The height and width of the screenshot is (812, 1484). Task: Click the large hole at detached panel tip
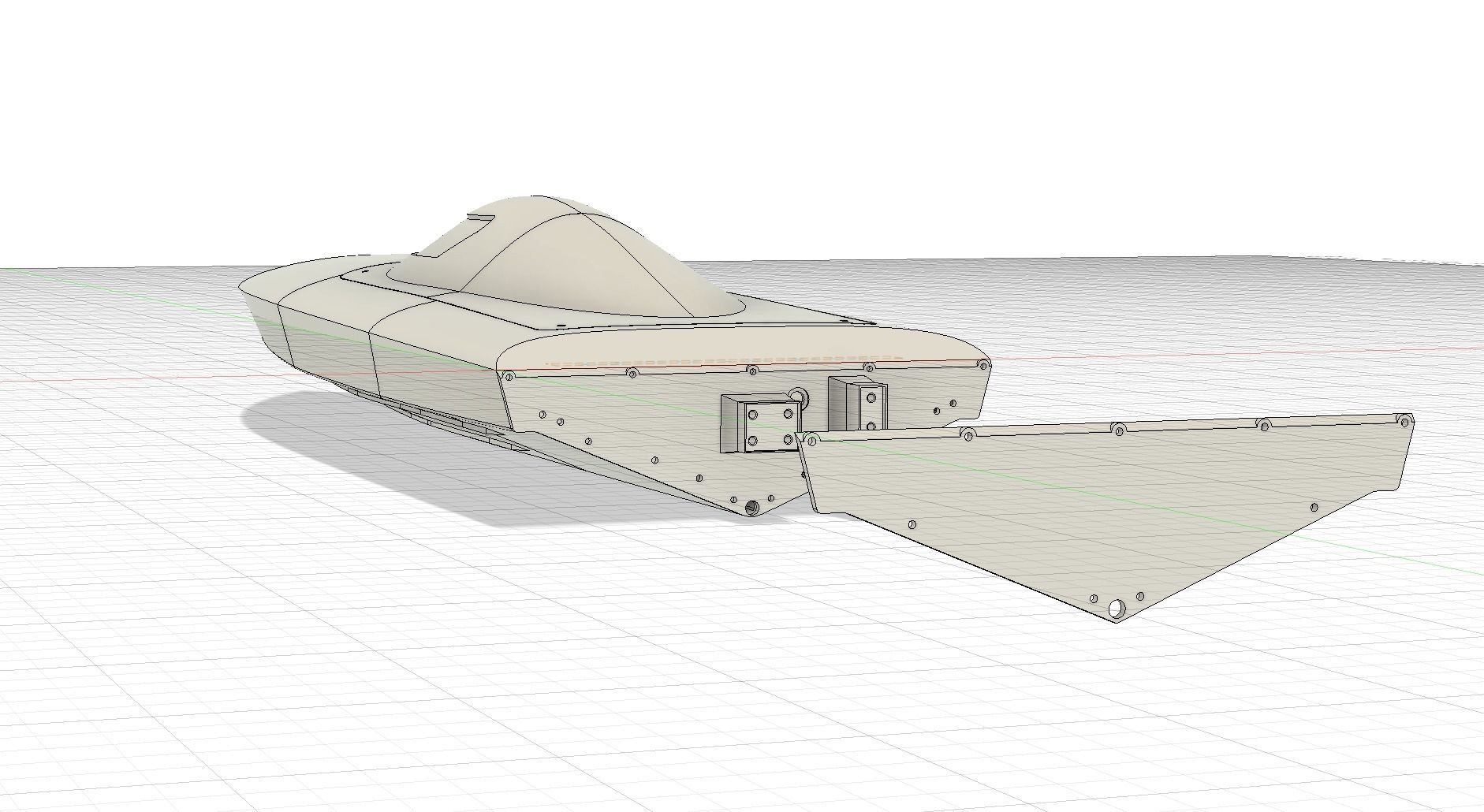[x=1117, y=609]
